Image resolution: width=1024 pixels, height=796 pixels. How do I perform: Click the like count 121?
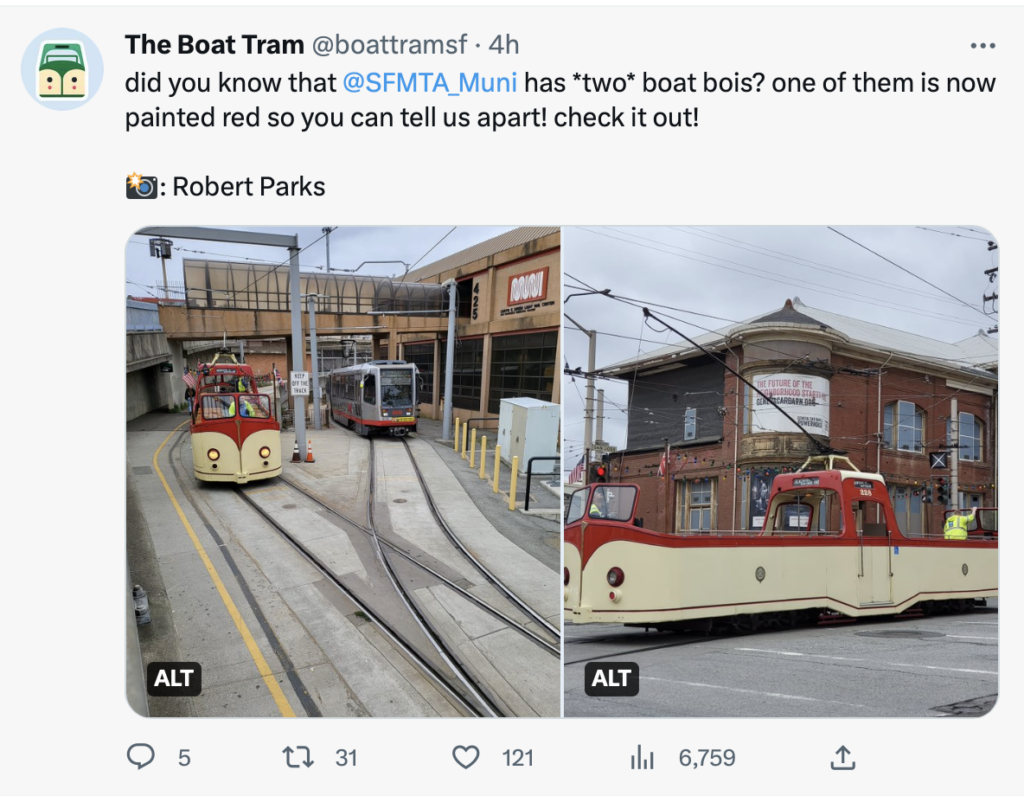tap(517, 758)
